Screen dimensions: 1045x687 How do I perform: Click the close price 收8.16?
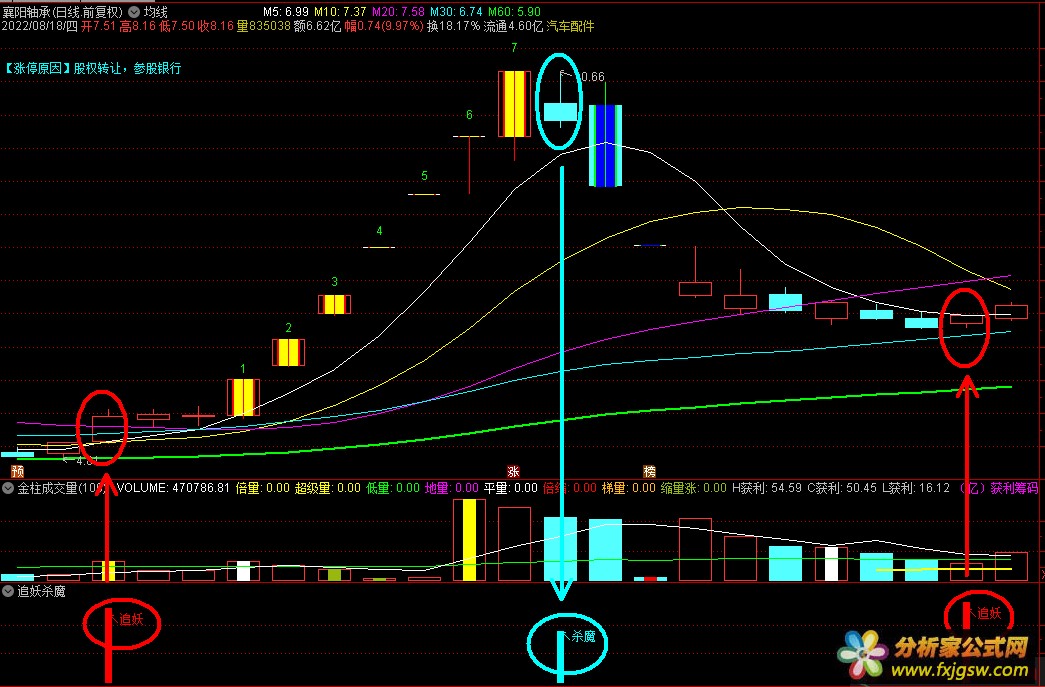coord(216,27)
